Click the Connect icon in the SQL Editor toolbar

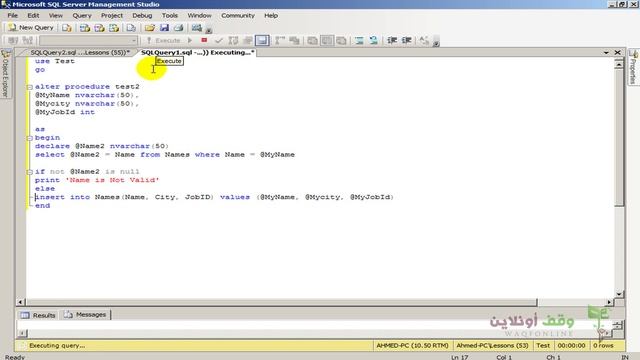(x=13, y=40)
